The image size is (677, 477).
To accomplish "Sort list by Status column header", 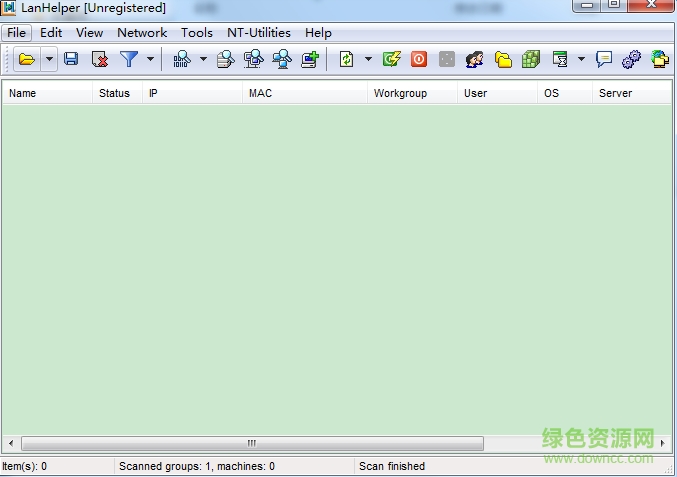I will (117, 93).
